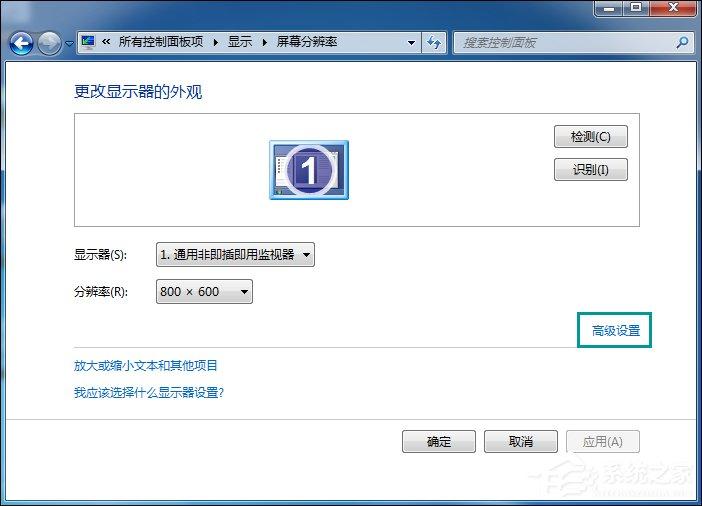The image size is (702, 506).
Task: Expand the 显示器(S) monitor dropdown
Action: 236,255
